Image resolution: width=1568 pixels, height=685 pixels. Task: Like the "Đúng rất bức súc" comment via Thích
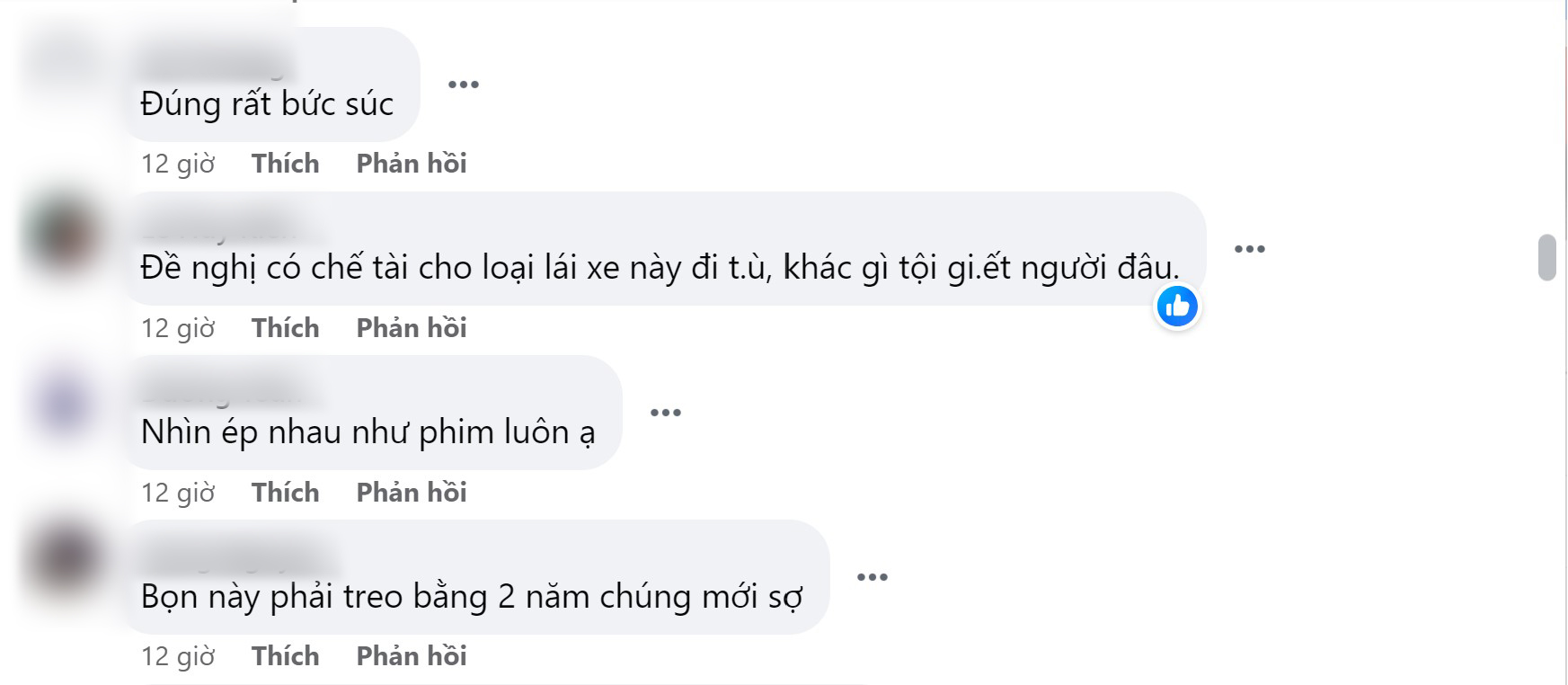point(285,164)
